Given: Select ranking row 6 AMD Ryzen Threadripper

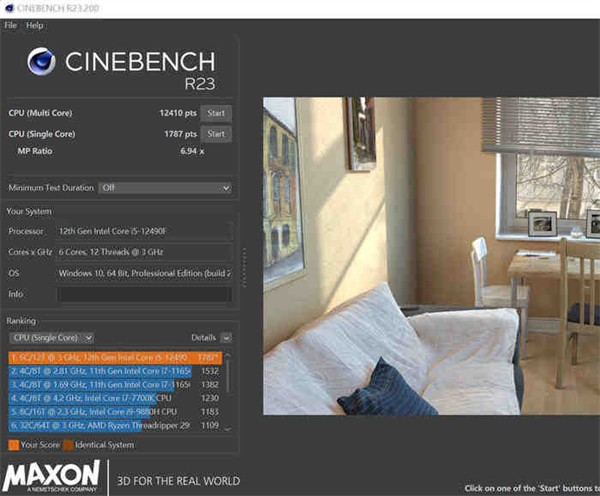Looking at the screenshot, I should pyautogui.click(x=115, y=425).
